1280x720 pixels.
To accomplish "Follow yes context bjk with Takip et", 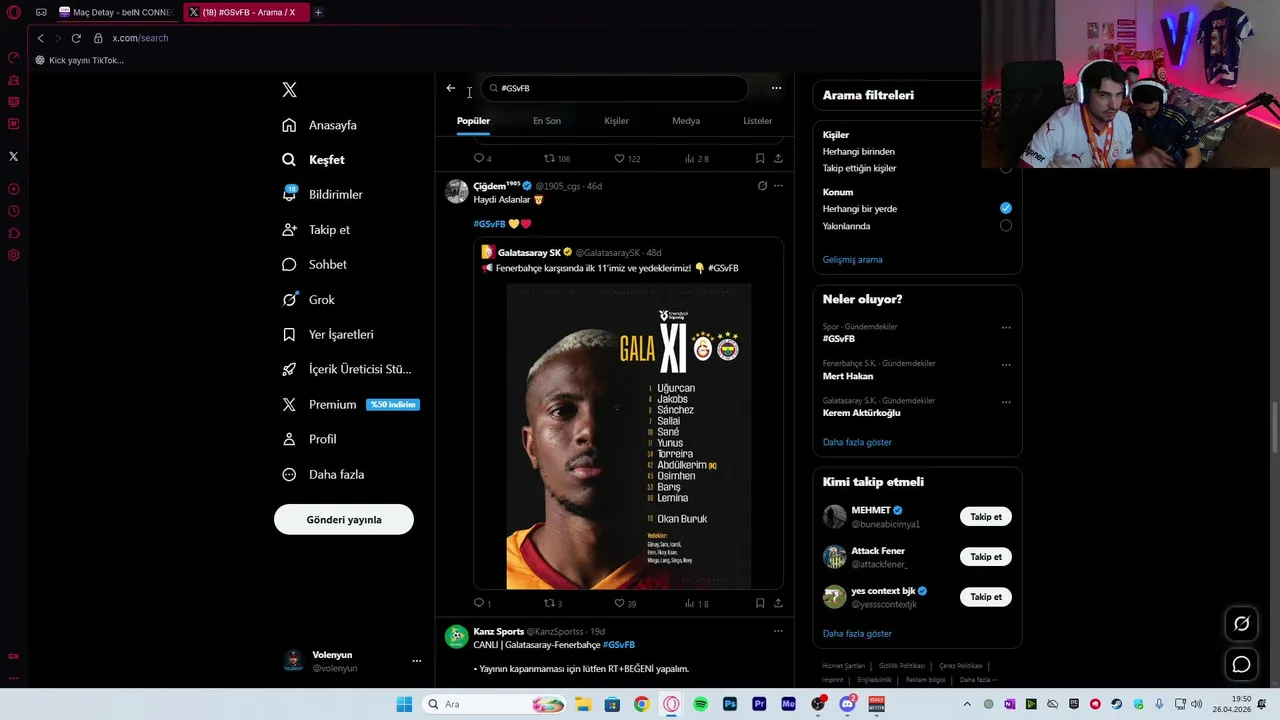I will [x=985, y=597].
